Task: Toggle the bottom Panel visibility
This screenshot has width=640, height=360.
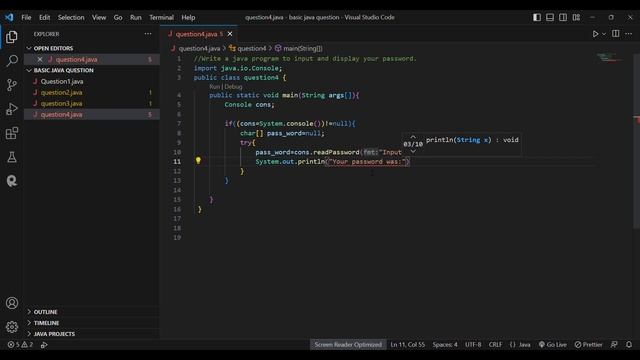Action: click(x=550, y=17)
